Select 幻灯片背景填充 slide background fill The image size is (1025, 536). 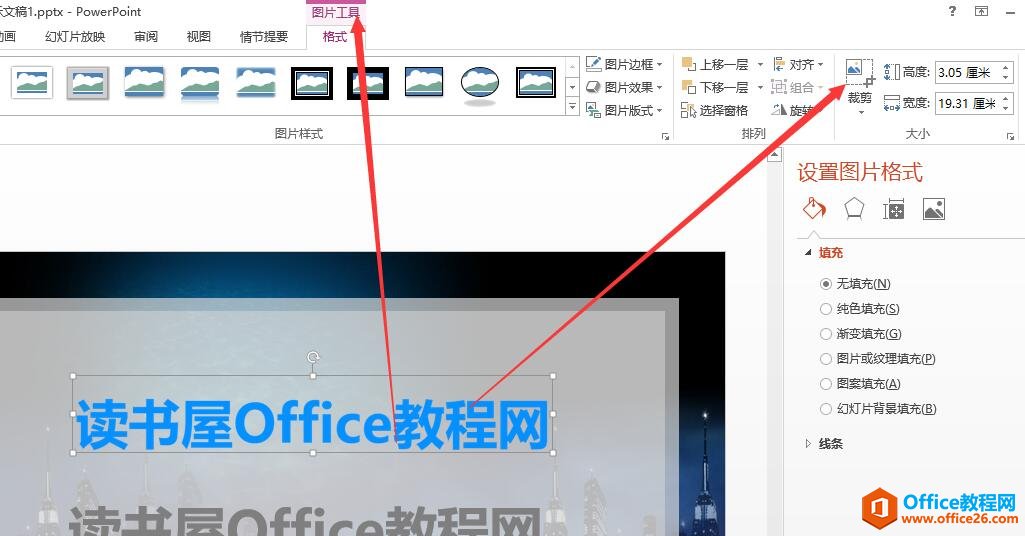pyautogui.click(x=879, y=409)
